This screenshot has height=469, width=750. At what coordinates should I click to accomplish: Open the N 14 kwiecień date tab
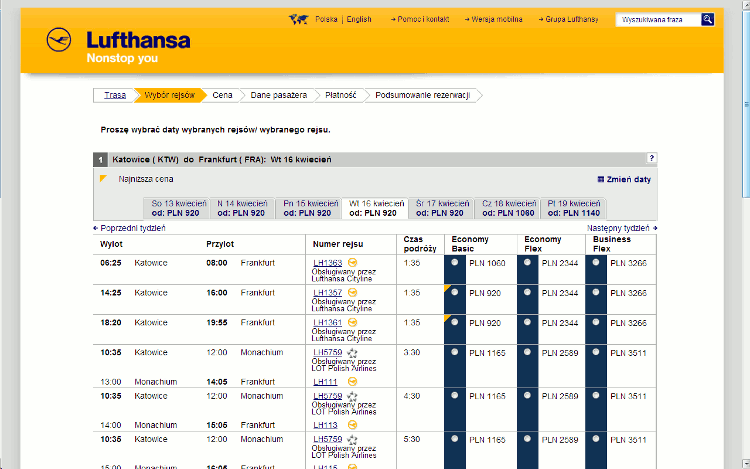coord(242,208)
